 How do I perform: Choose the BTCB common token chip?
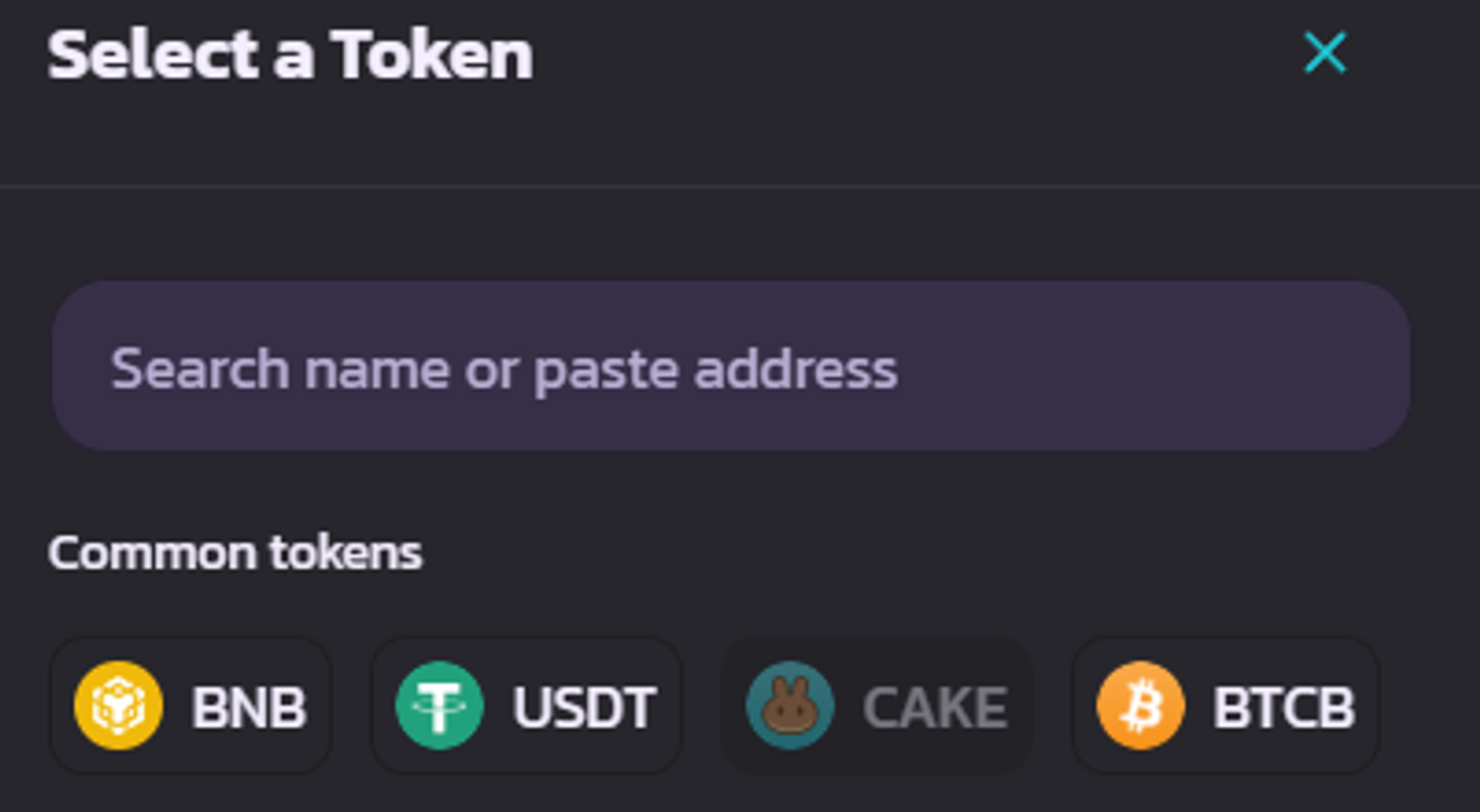coord(1225,705)
